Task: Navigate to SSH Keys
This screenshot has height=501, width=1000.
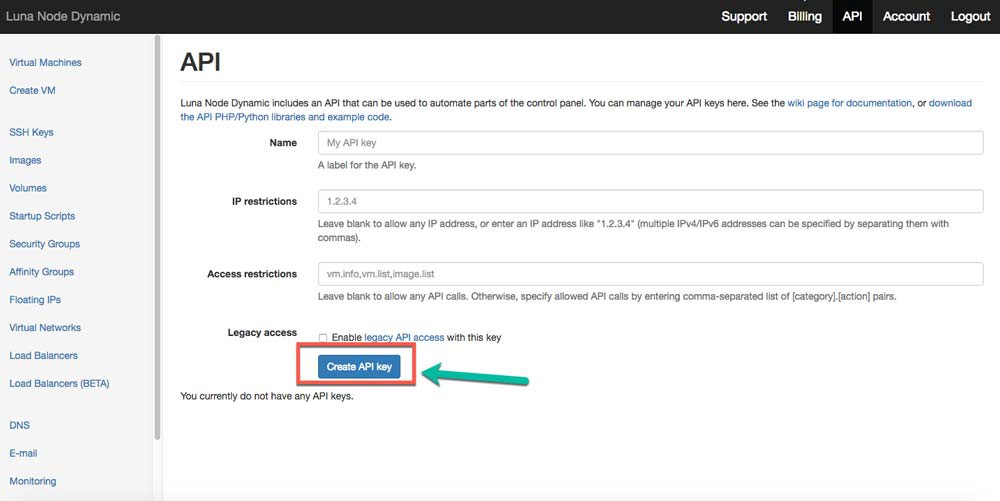Action: point(31,133)
